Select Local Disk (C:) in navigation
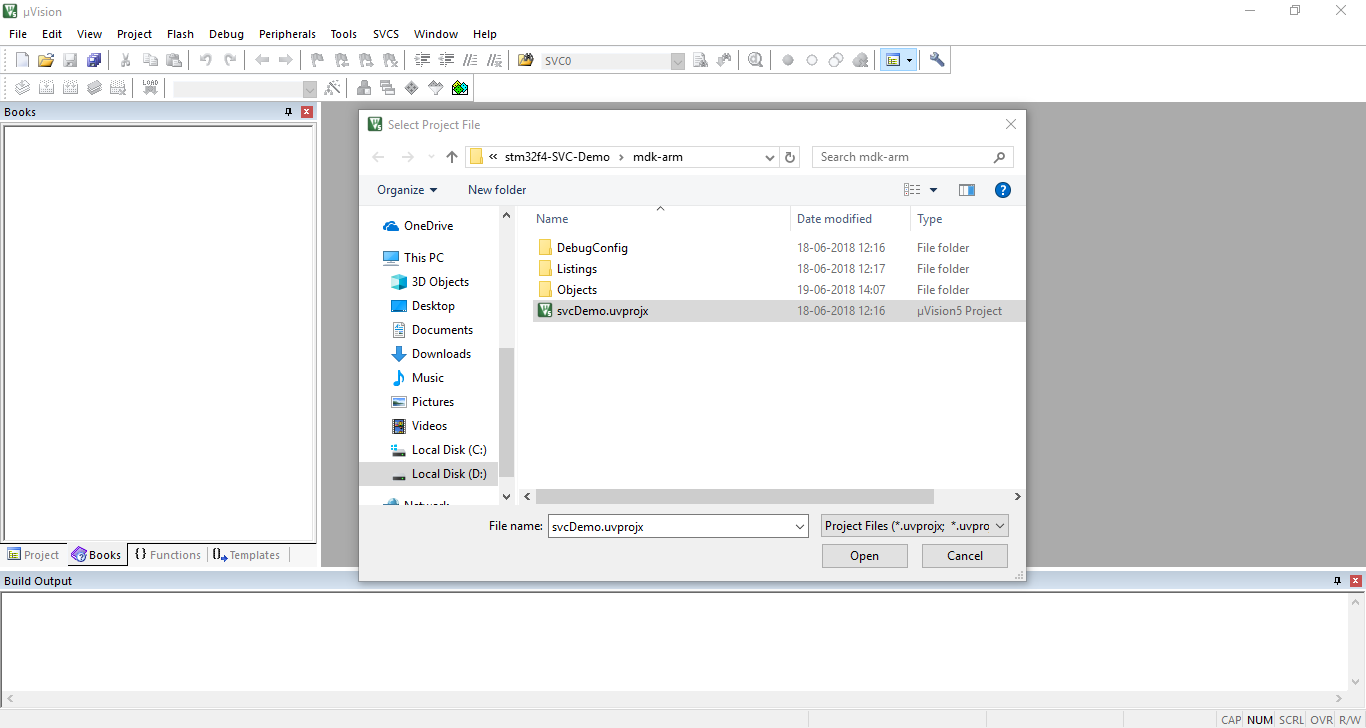 click(x=439, y=450)
